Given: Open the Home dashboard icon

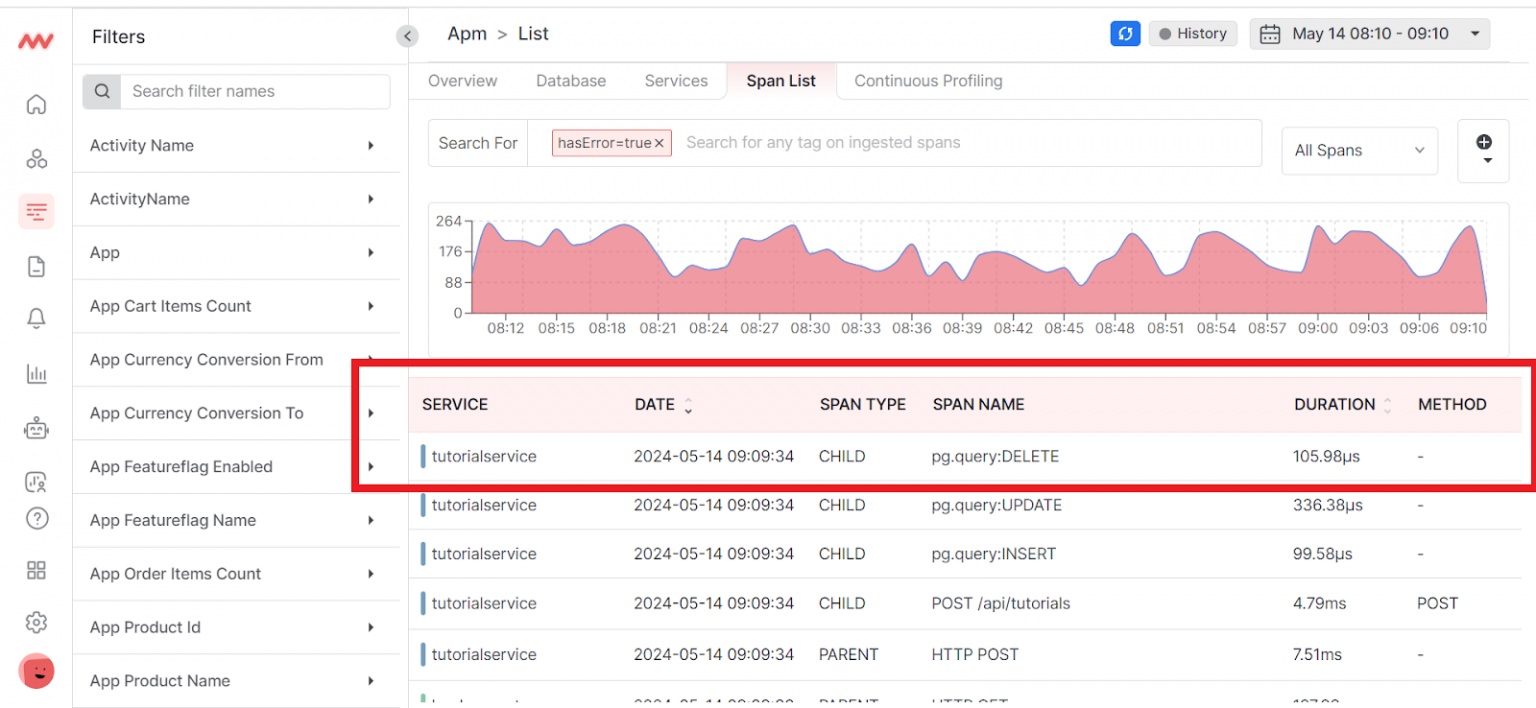Looking at the screenshot, I should [36, 103].
